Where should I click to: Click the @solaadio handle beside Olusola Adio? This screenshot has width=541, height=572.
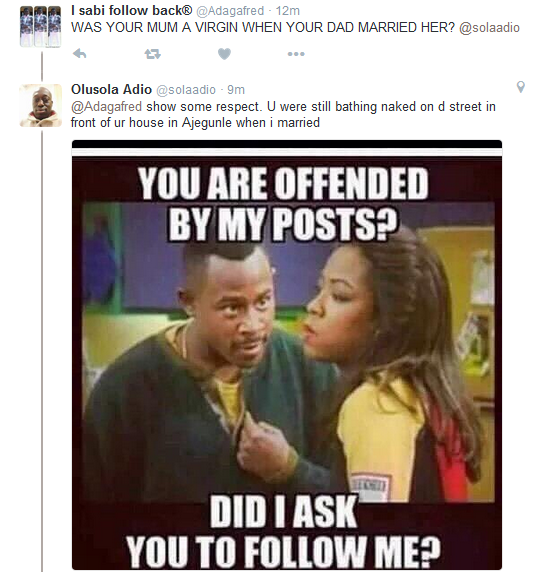pos(186,90)
